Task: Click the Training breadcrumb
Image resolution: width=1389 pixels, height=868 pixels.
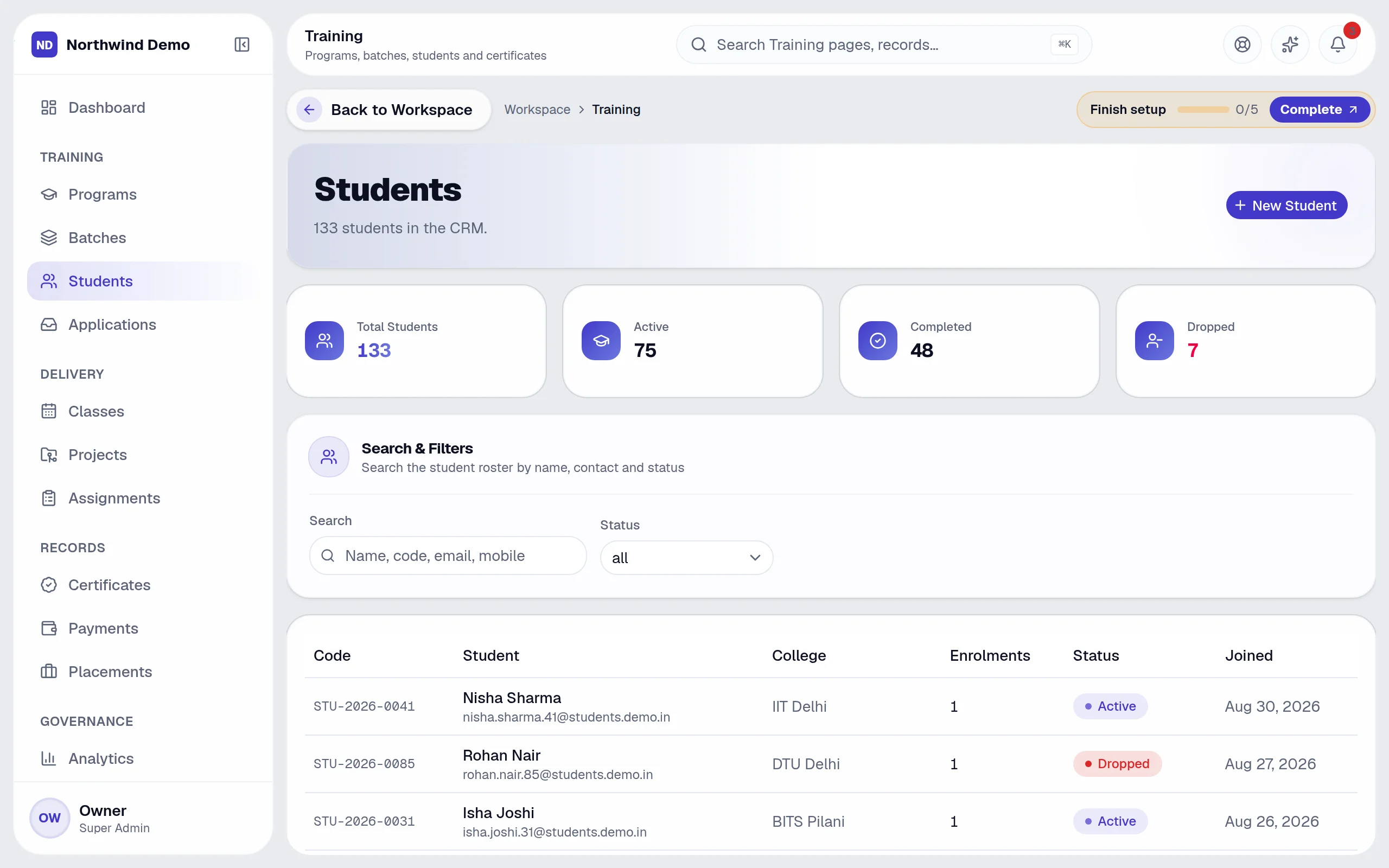Action: [616, 109]
